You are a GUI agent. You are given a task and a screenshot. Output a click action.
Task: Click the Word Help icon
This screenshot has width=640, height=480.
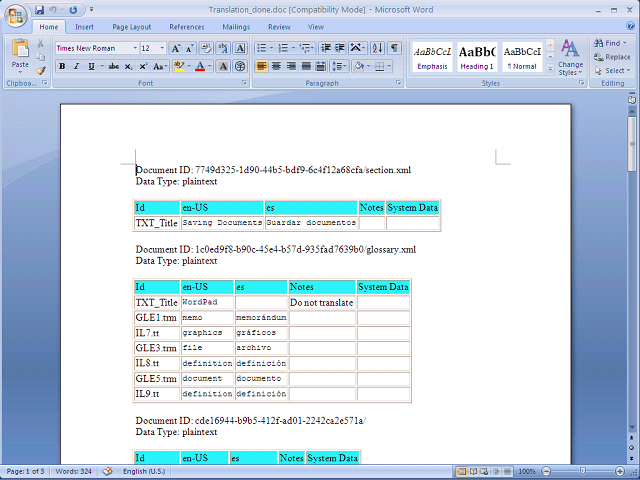[x=630, y=27]
